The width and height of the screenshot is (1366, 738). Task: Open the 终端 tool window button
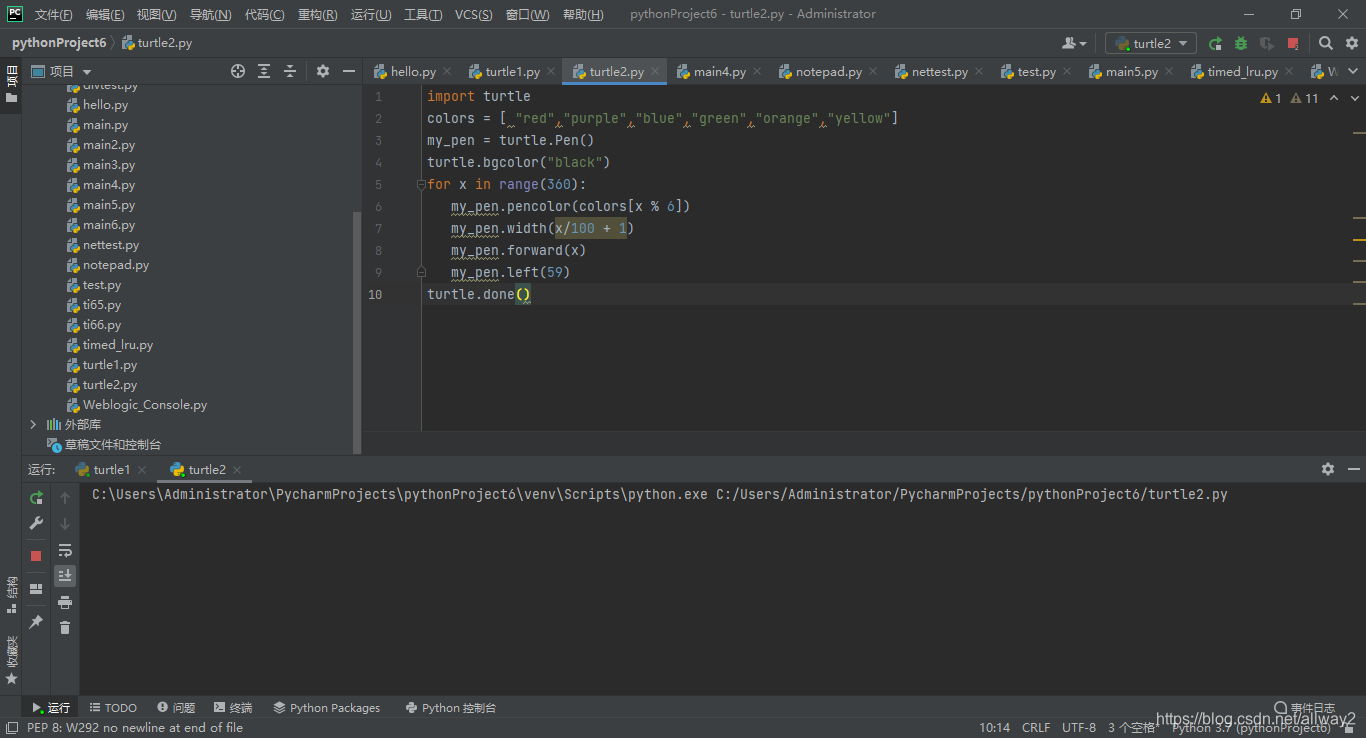pos(232,707)
